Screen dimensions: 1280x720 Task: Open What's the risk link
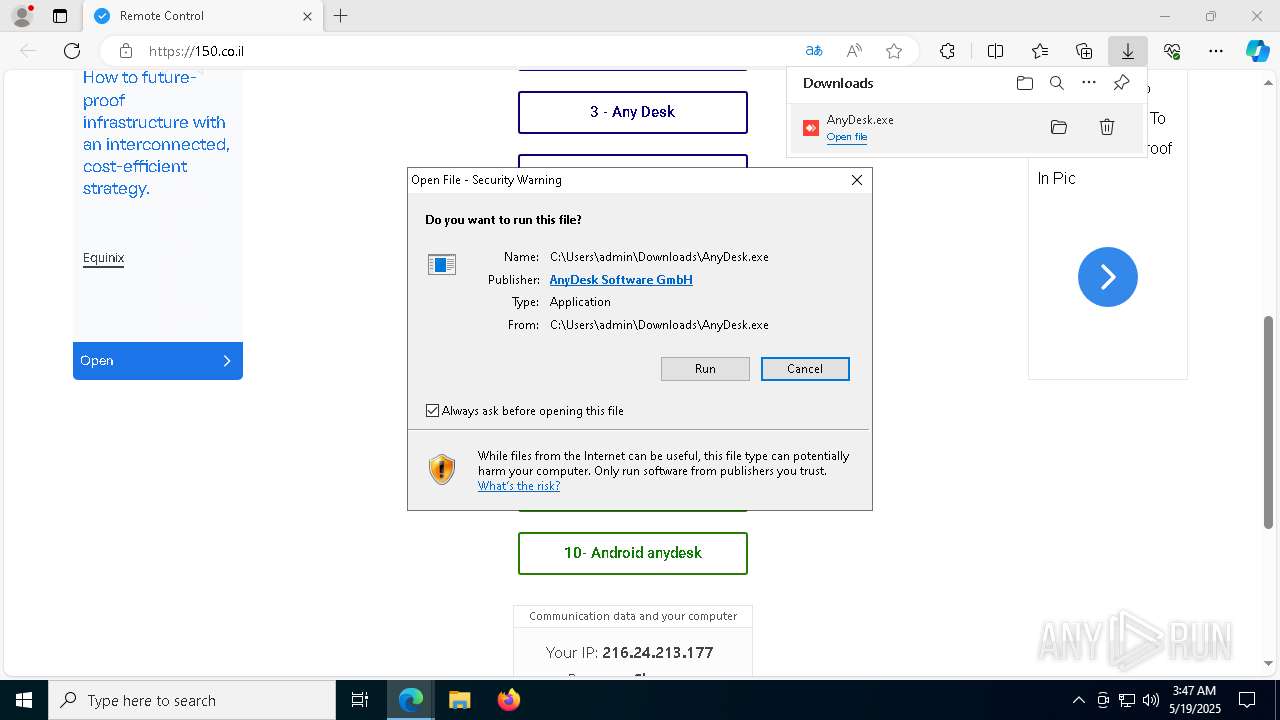tap(519, 486)
